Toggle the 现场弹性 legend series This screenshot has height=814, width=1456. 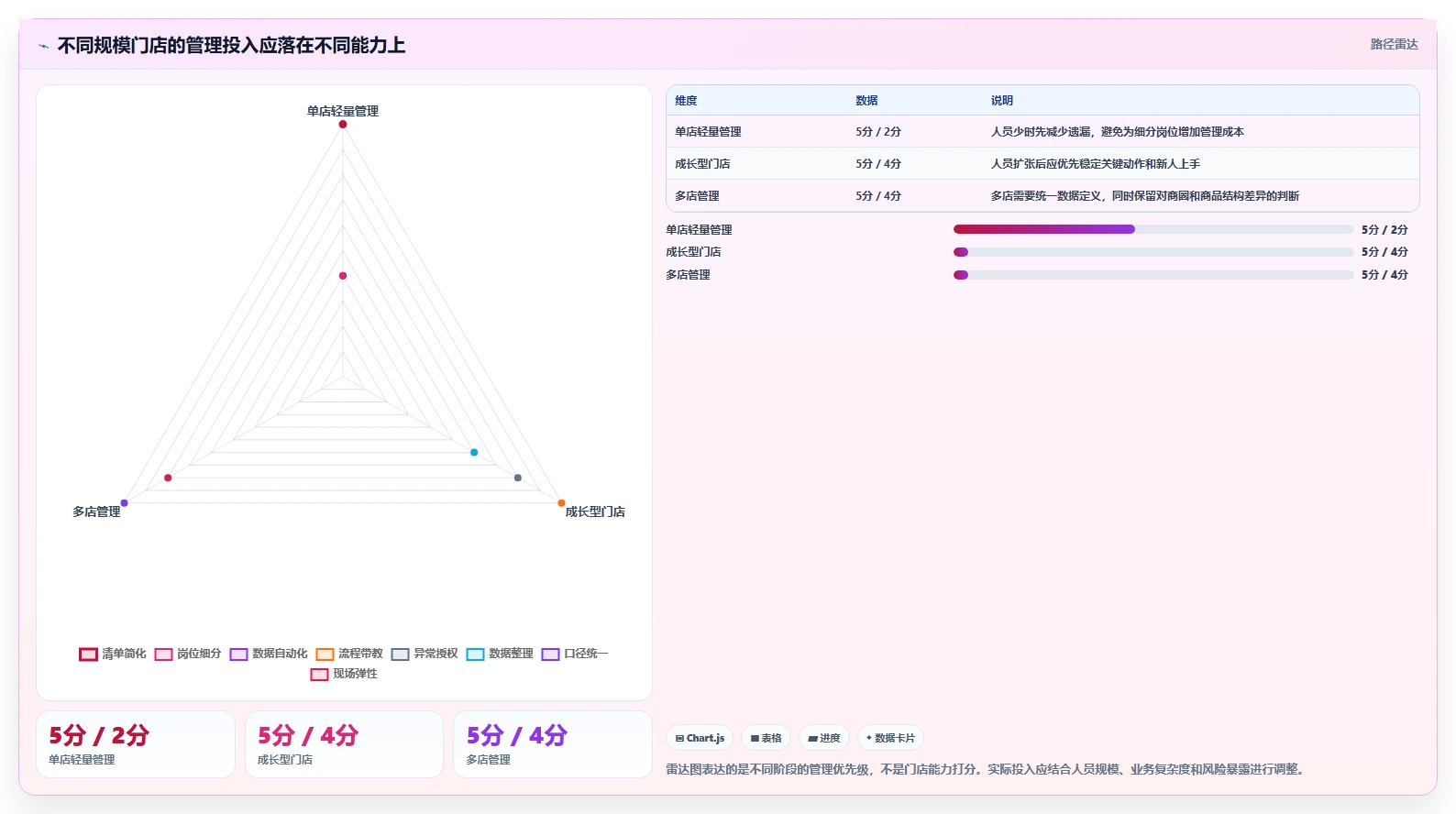pyautogui.click(x=344, y=674)
